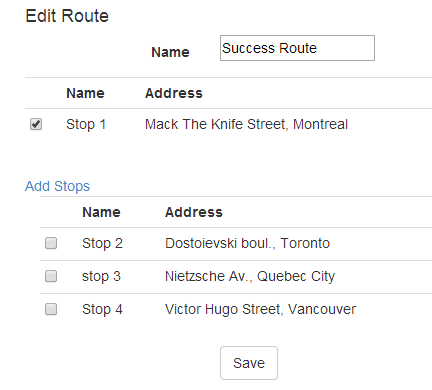The height and width of the screenshot is (390, 432).
Task: Select the Mack The Knife Street address
Action: pyautogui.click(x=246, y=124)
